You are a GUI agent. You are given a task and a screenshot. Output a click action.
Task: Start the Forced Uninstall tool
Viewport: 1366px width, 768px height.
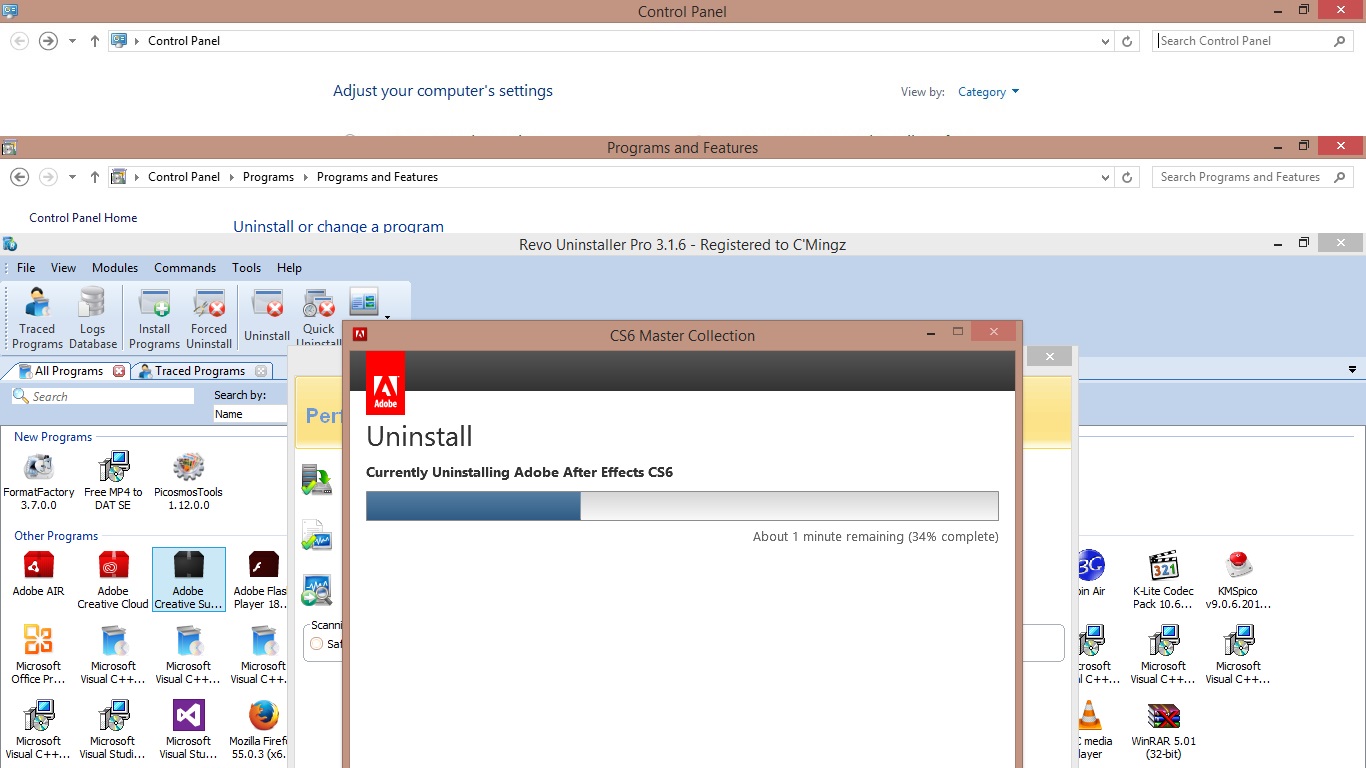(209, 316)
